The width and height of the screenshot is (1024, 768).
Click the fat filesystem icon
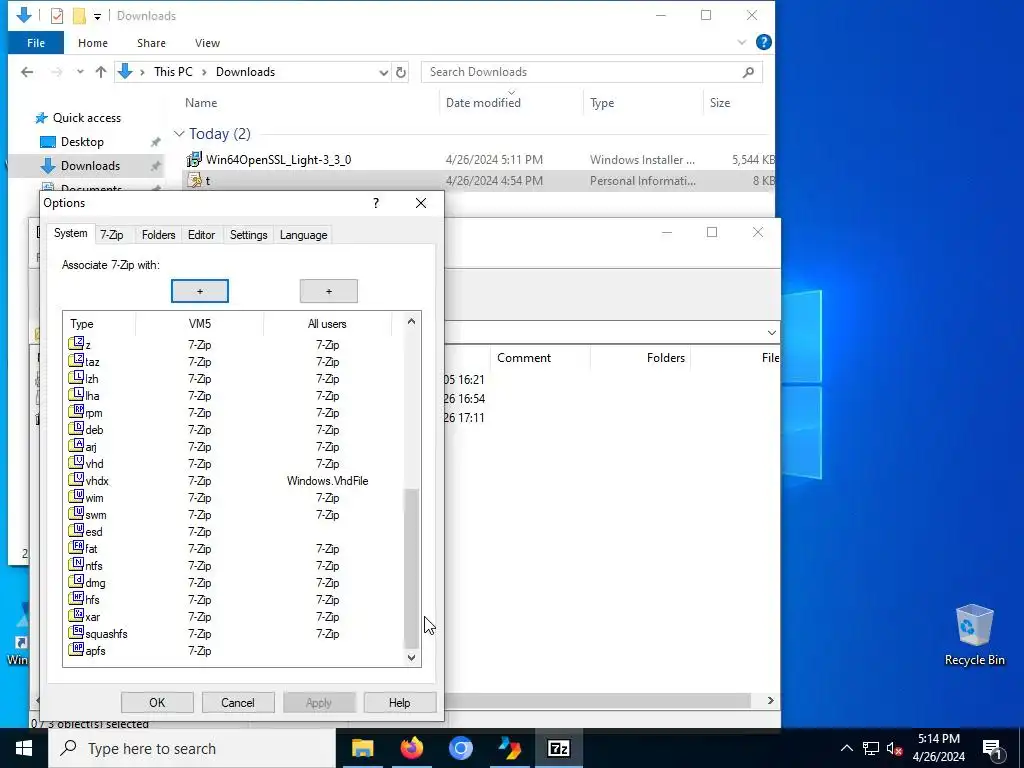76,547
